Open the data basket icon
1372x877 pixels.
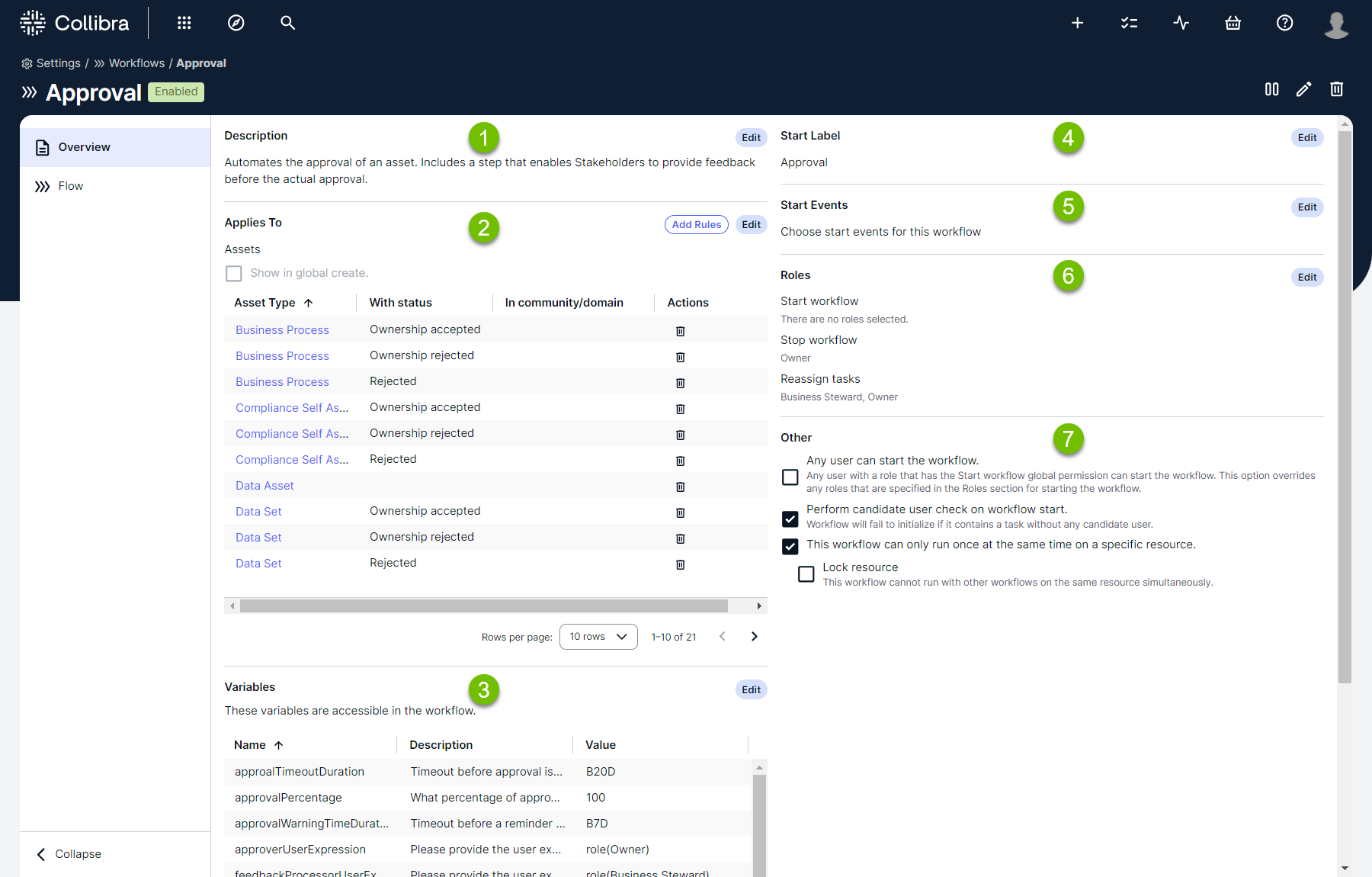(x=1233, y=23)
